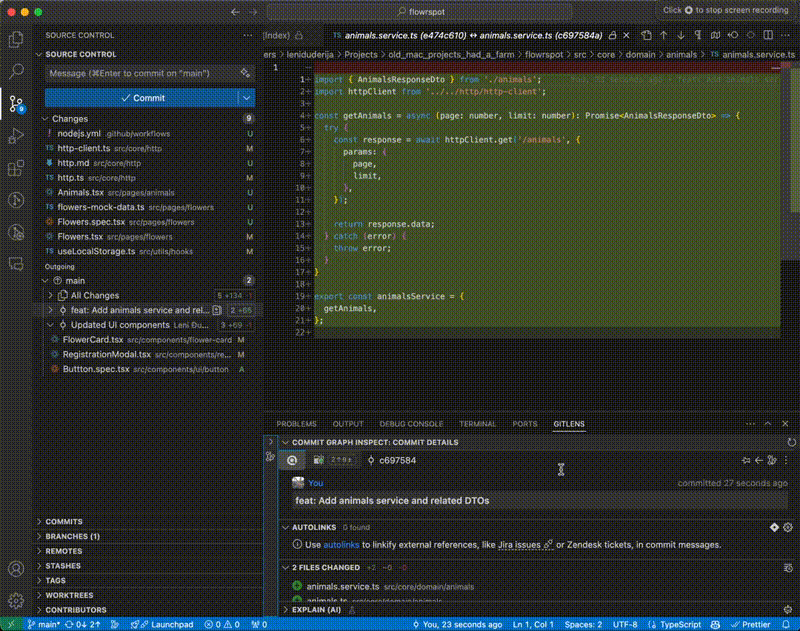Expand the COMMITS section
This screenshot has width=800, height=631.
pos(64,521)
